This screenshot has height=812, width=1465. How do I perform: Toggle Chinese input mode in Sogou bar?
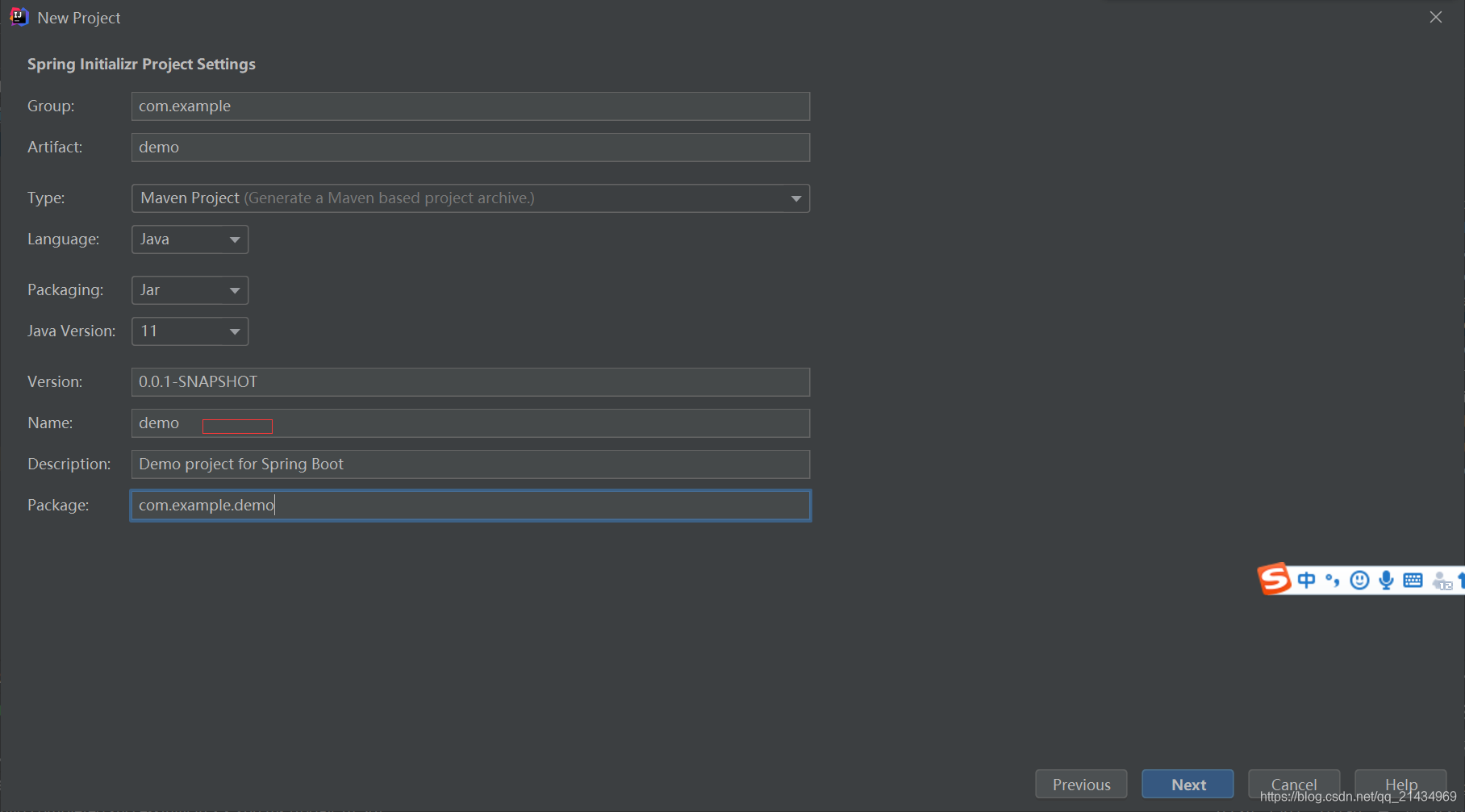[x=1307, y=580]
